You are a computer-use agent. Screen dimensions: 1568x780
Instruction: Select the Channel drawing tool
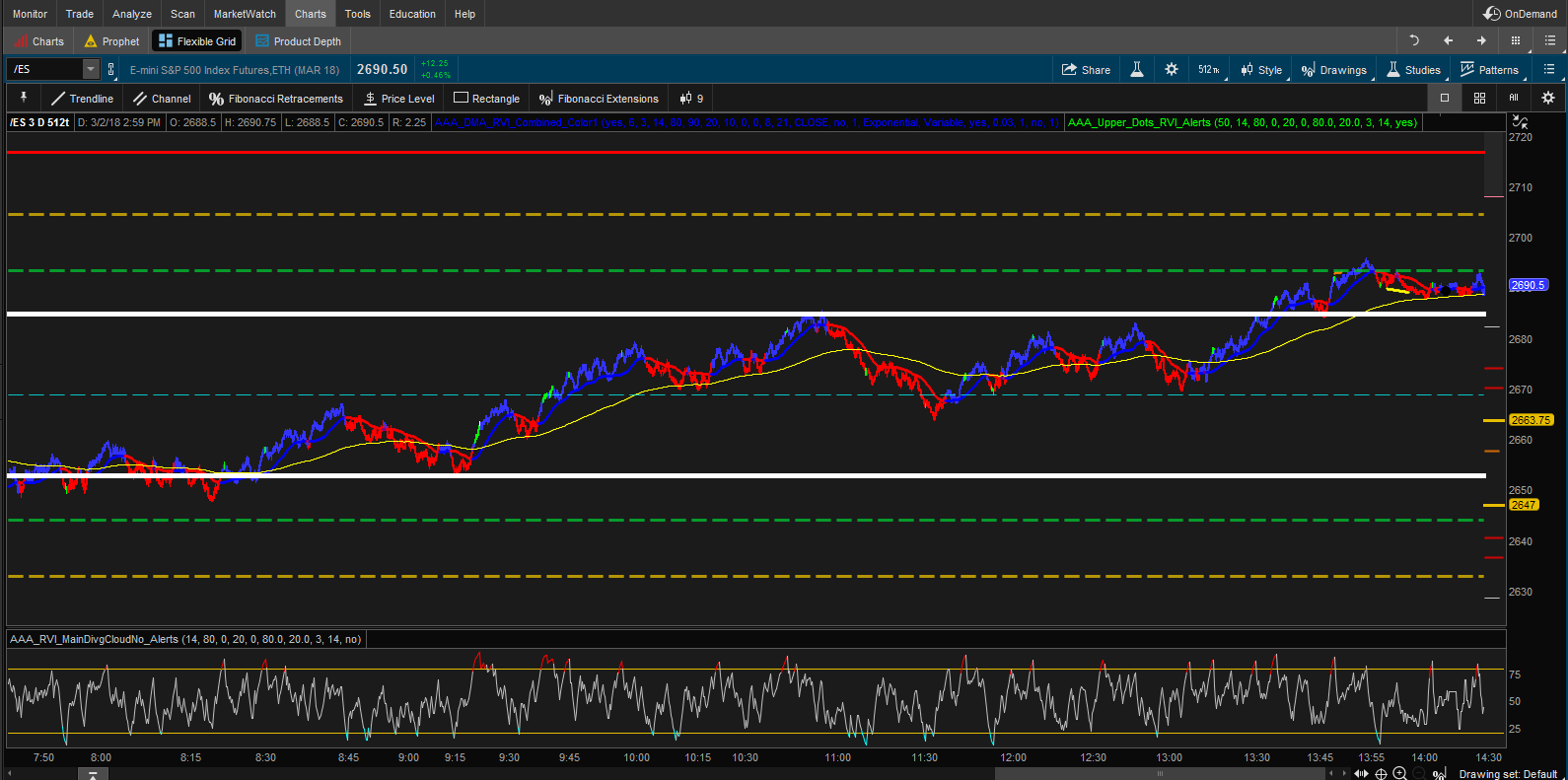pos(162,99)
